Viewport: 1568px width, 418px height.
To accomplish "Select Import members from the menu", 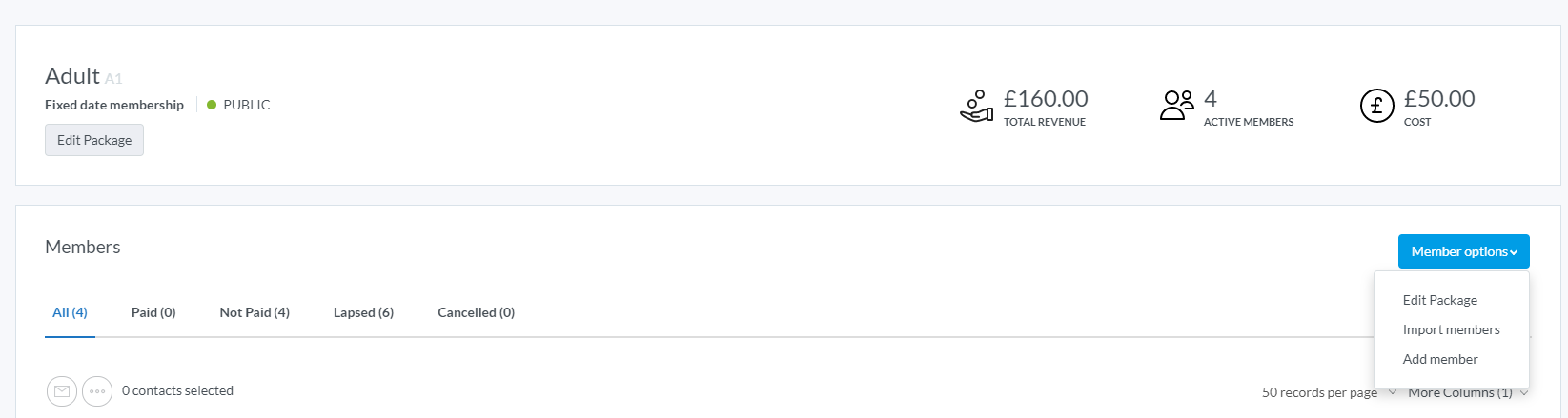I will click(1451, 329).
